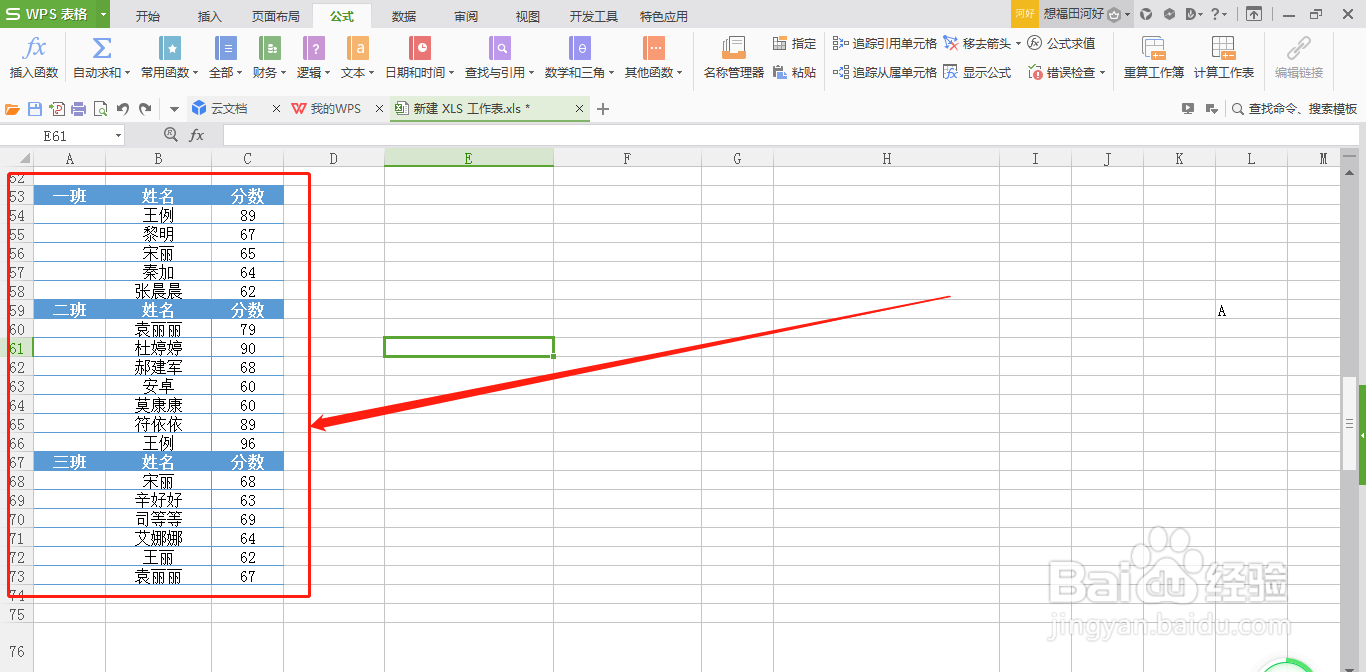Click into the formula bar input field

pyautogui.click(x=790, y=135)
